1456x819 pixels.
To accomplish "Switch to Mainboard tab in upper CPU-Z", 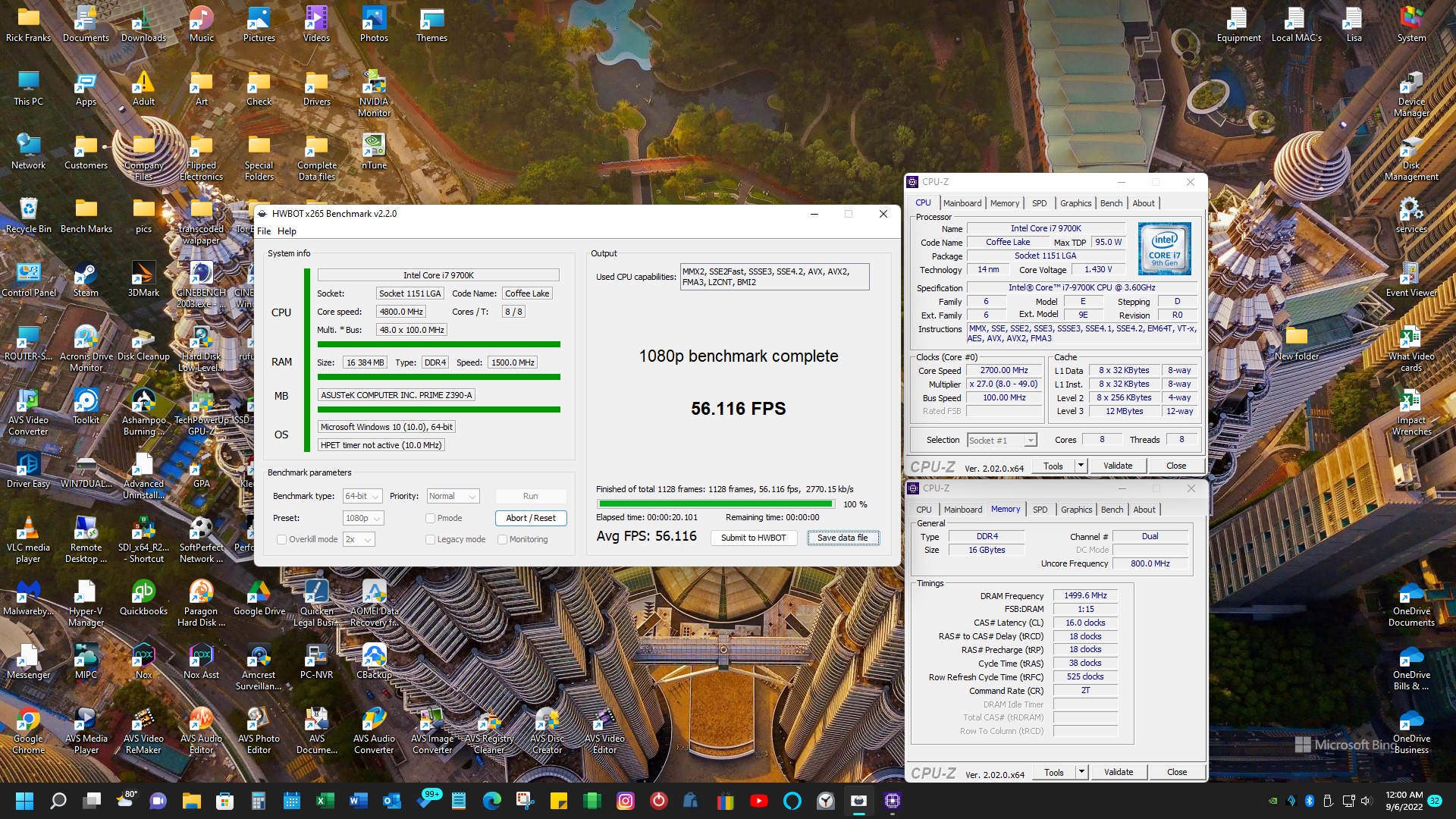I will [x=962, y=203].
